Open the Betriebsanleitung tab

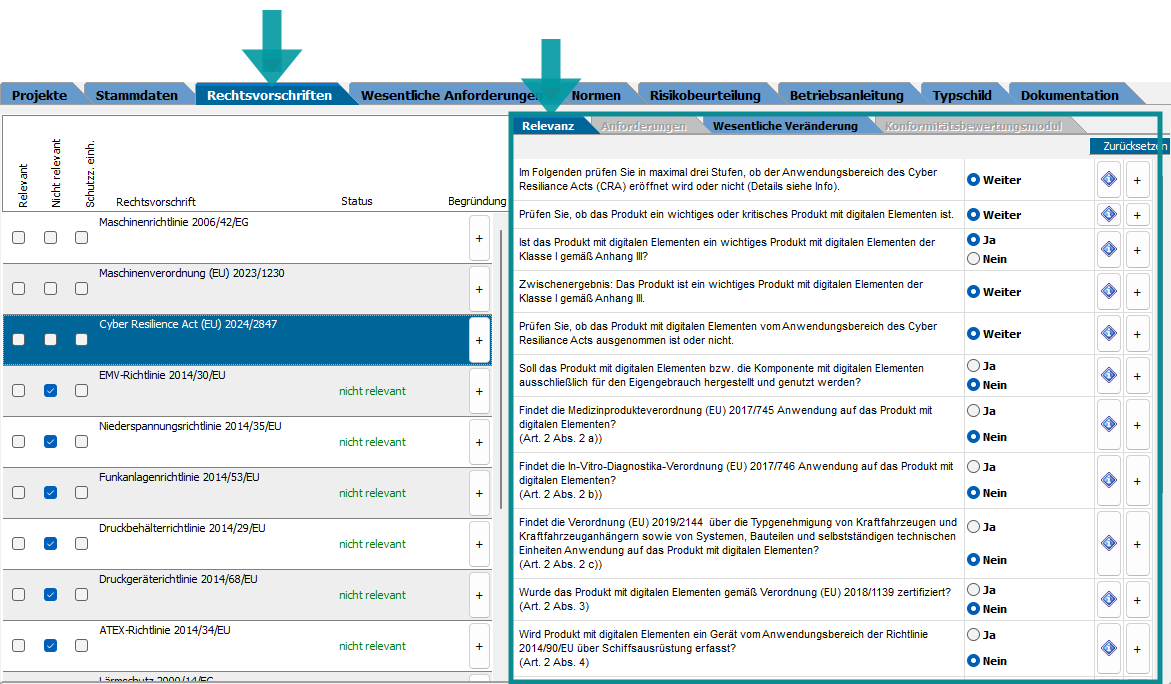tap(846, 96)
